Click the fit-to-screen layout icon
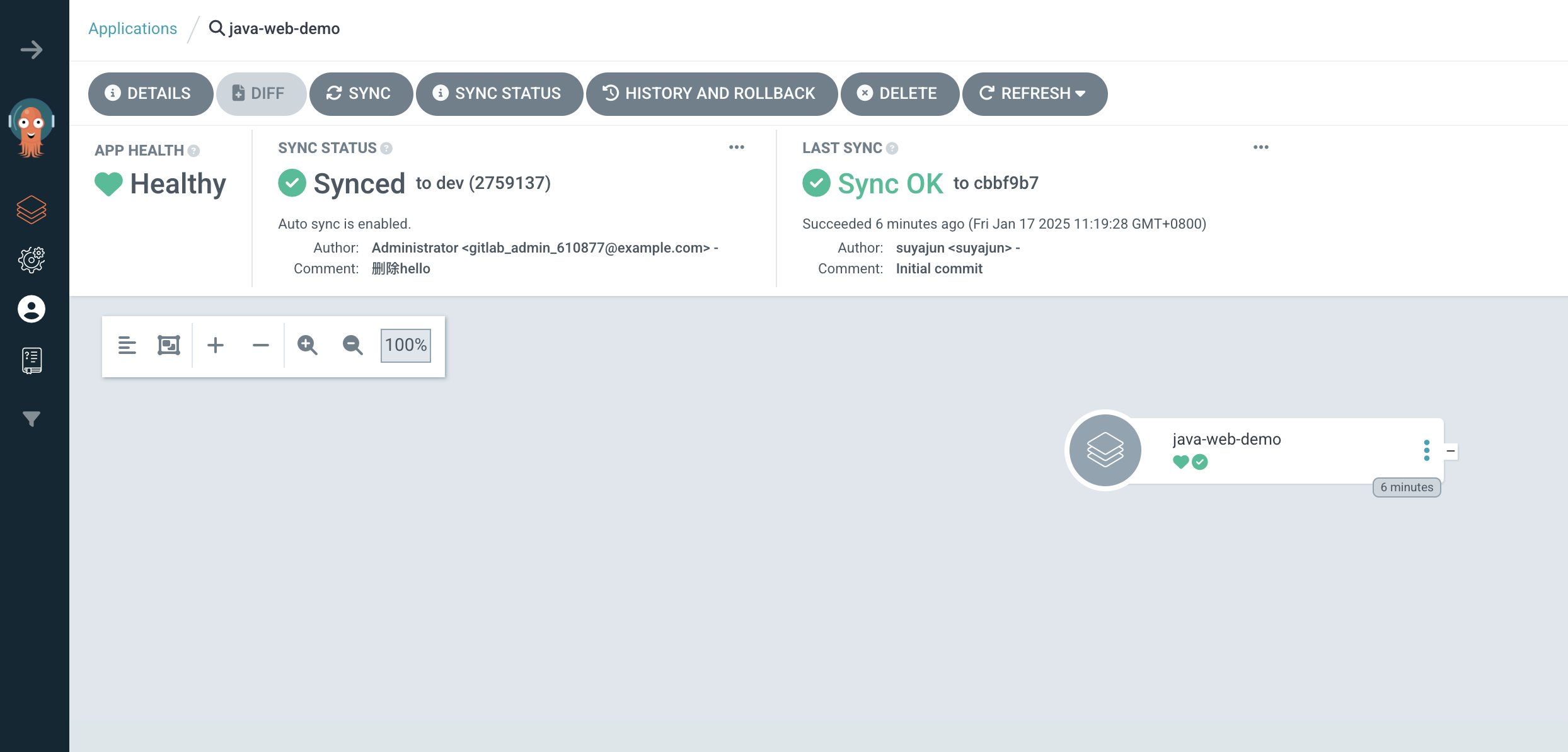This screenshot has height=752, width=1568. tap(168, 345)
